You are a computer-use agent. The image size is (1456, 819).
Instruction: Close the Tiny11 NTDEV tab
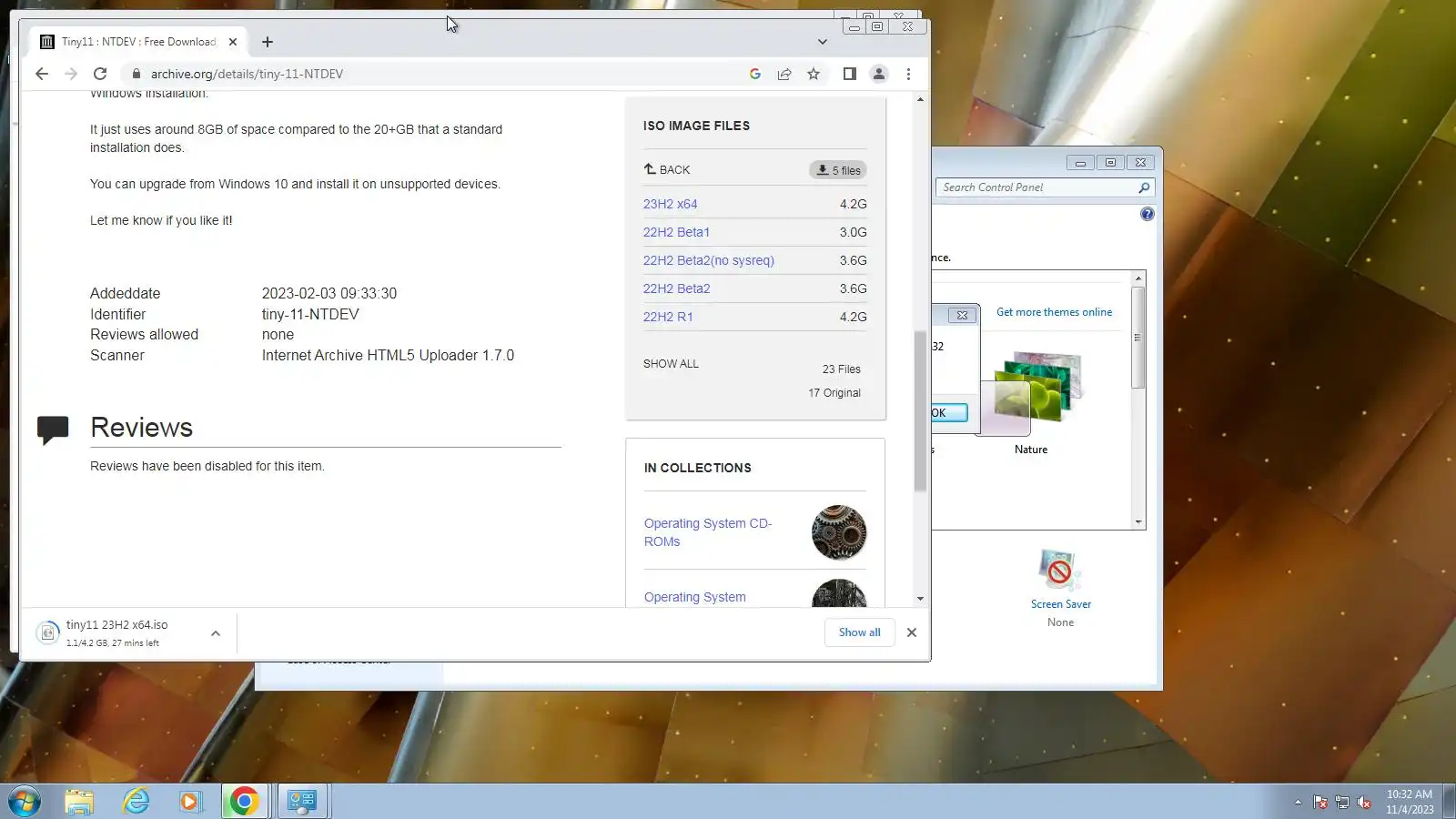point(233,42)
